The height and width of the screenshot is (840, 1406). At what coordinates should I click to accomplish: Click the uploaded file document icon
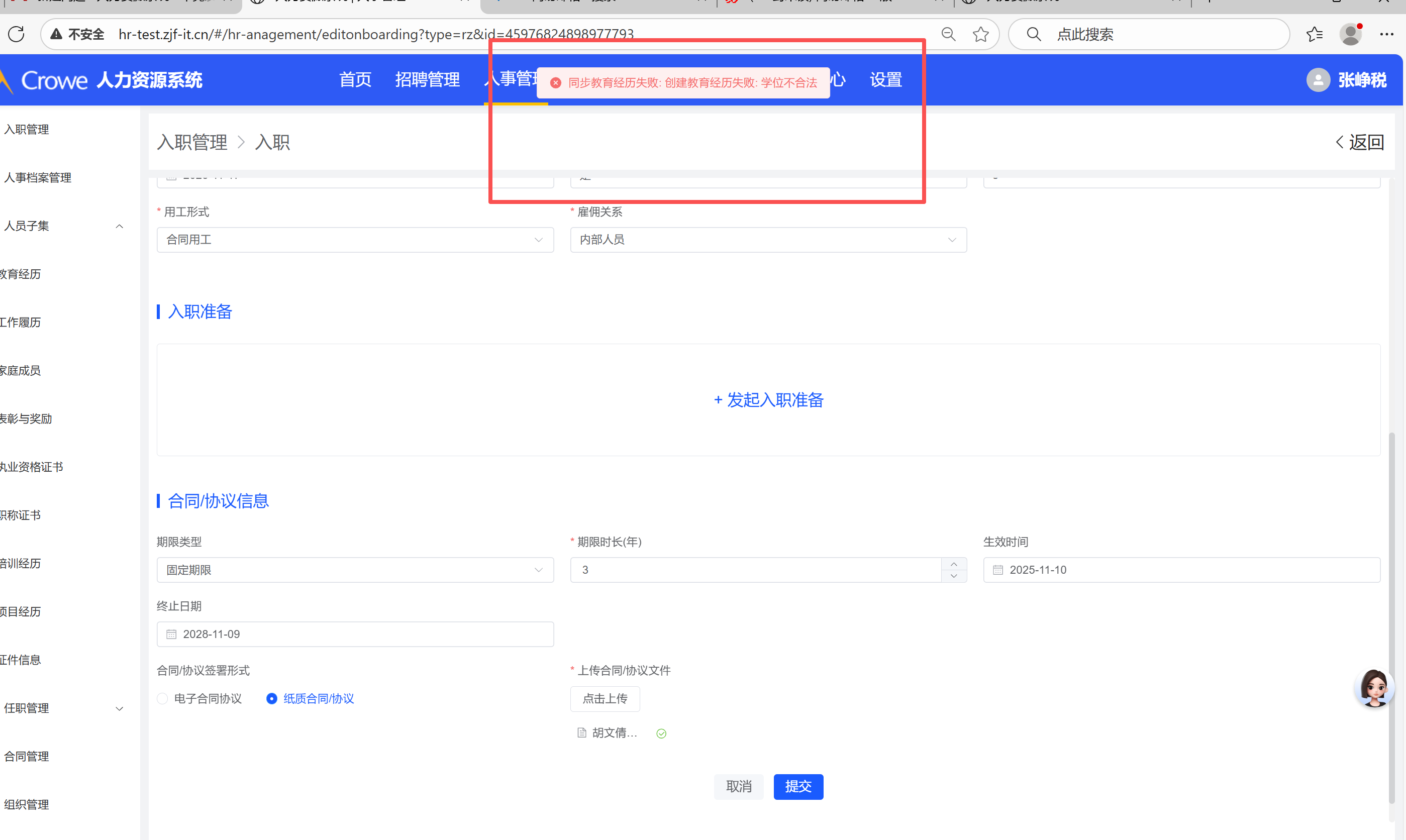[581, 733]
